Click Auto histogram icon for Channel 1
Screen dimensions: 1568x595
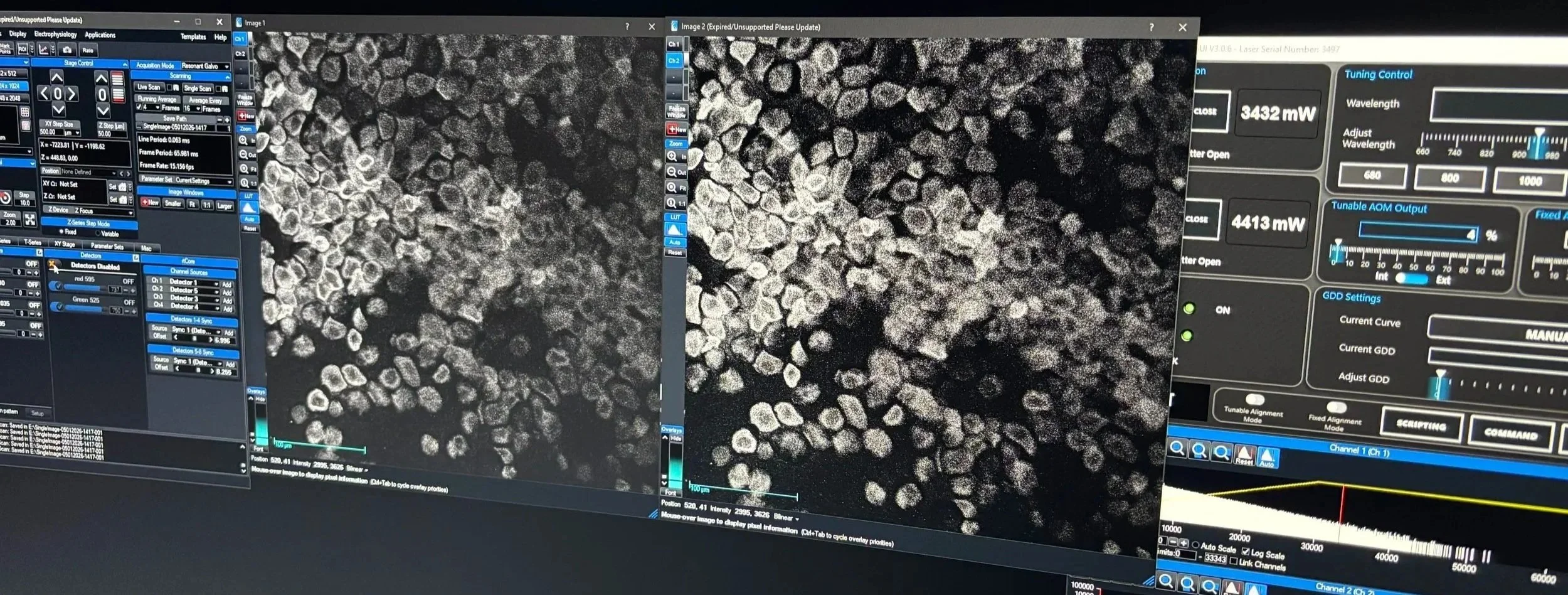(x=1268, y=458)
